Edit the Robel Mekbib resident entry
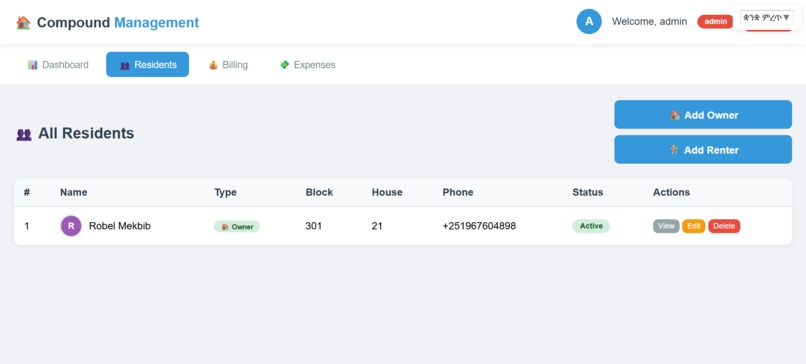 (693, 226)
